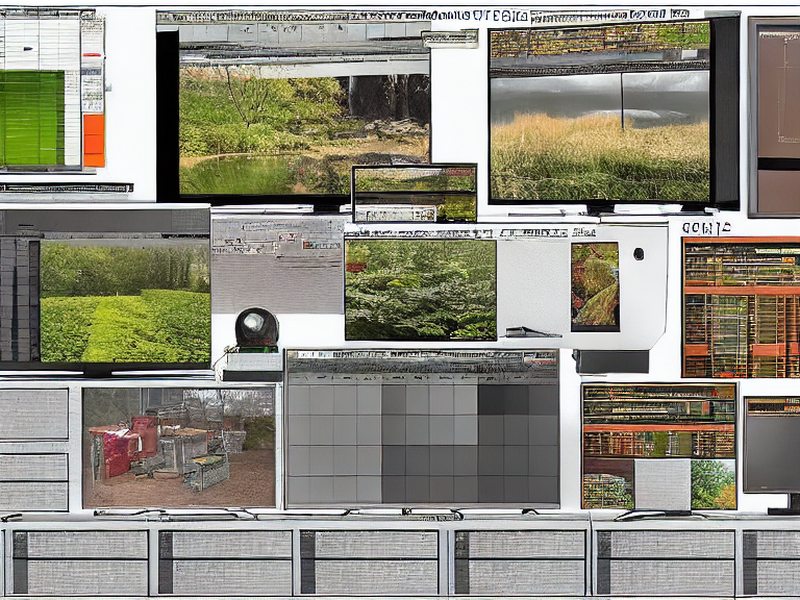This screenshot has width=800, height=600.
Task: Open the green hedge rows field image
Action: (x=125, y=302)
